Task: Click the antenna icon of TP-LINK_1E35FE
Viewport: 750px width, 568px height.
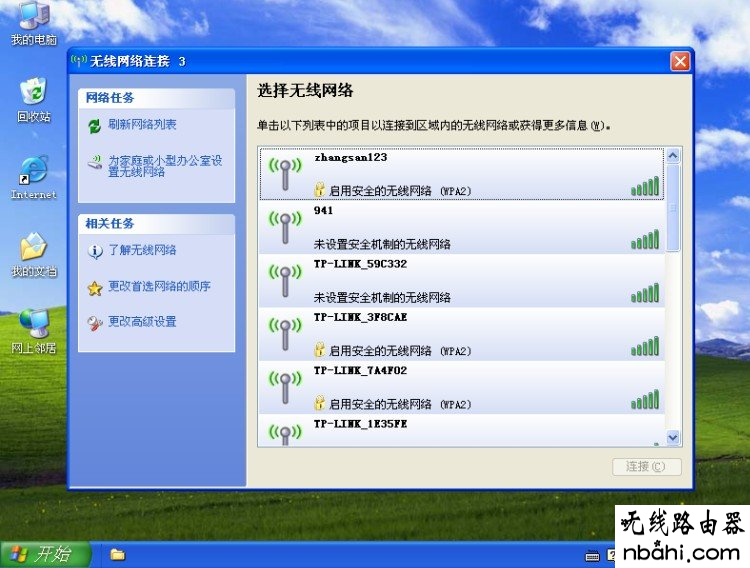Action: 285,434
